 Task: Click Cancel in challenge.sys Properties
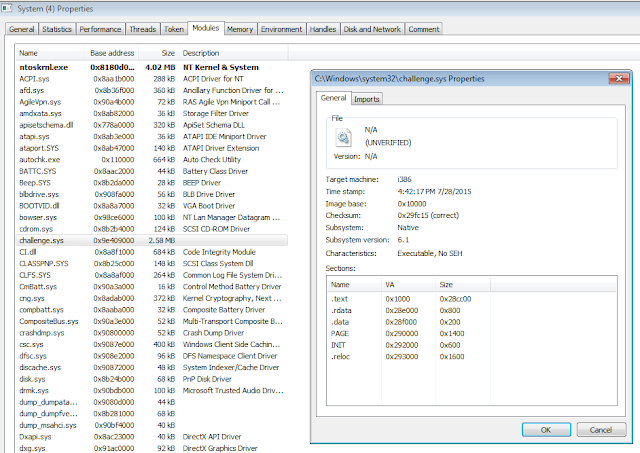601,430
